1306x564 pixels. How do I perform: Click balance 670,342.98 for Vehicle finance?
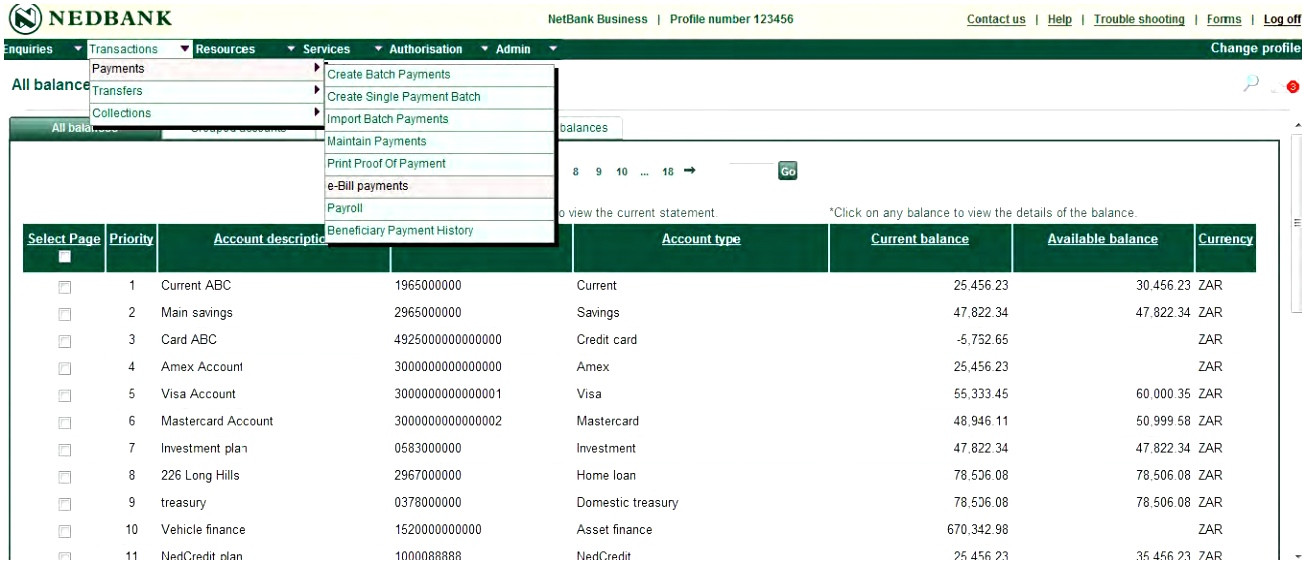click(976, 529)
